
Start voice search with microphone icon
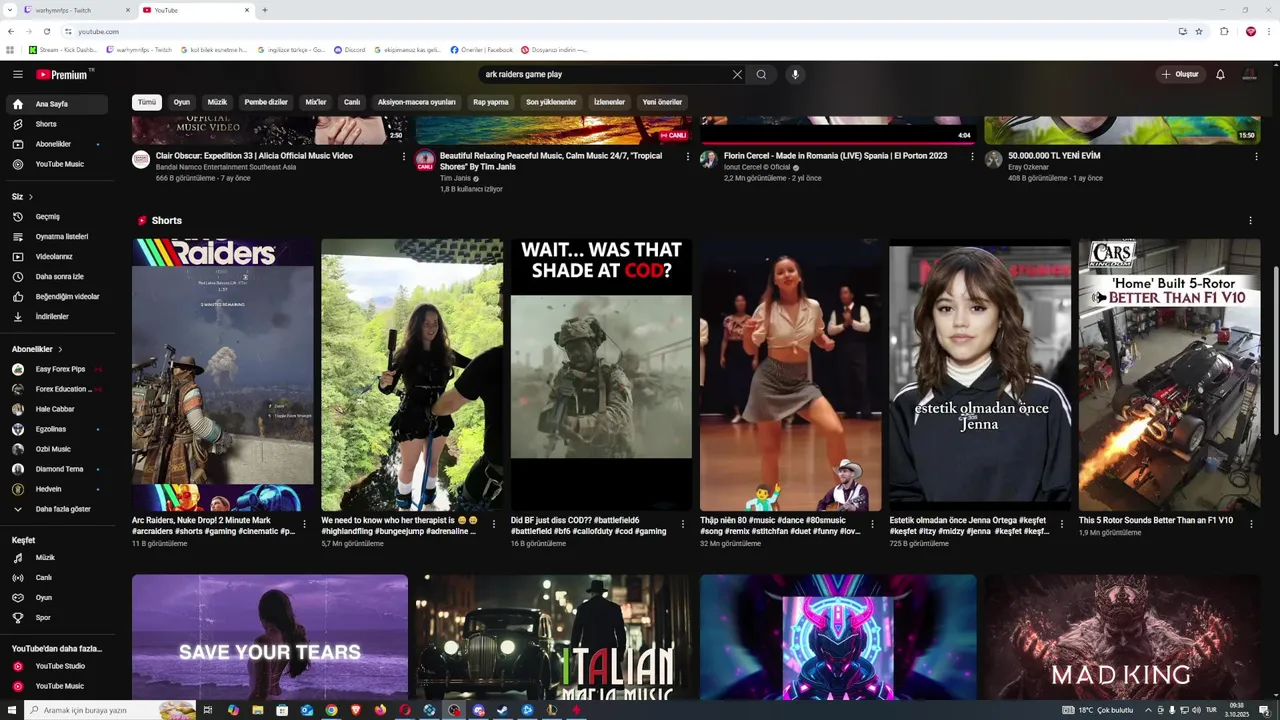[795, 74]
